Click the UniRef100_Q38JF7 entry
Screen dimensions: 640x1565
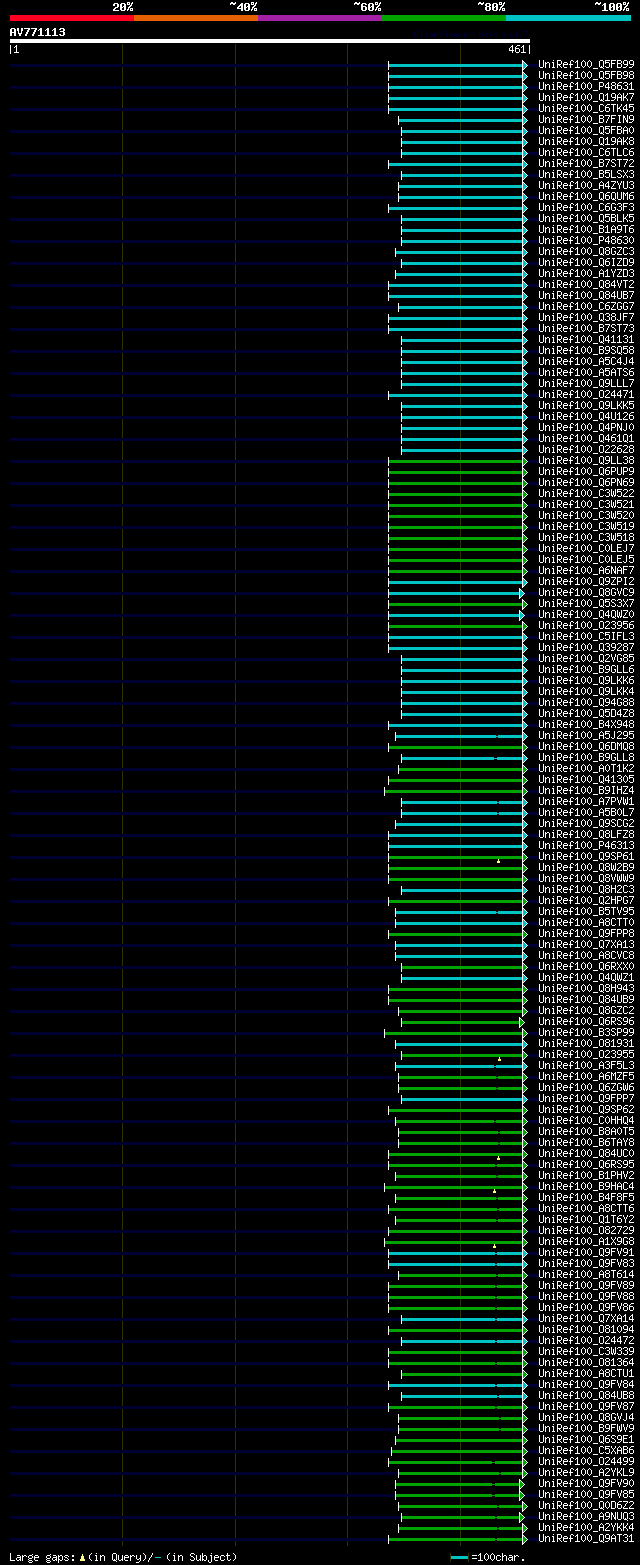(x=585, y=318)
